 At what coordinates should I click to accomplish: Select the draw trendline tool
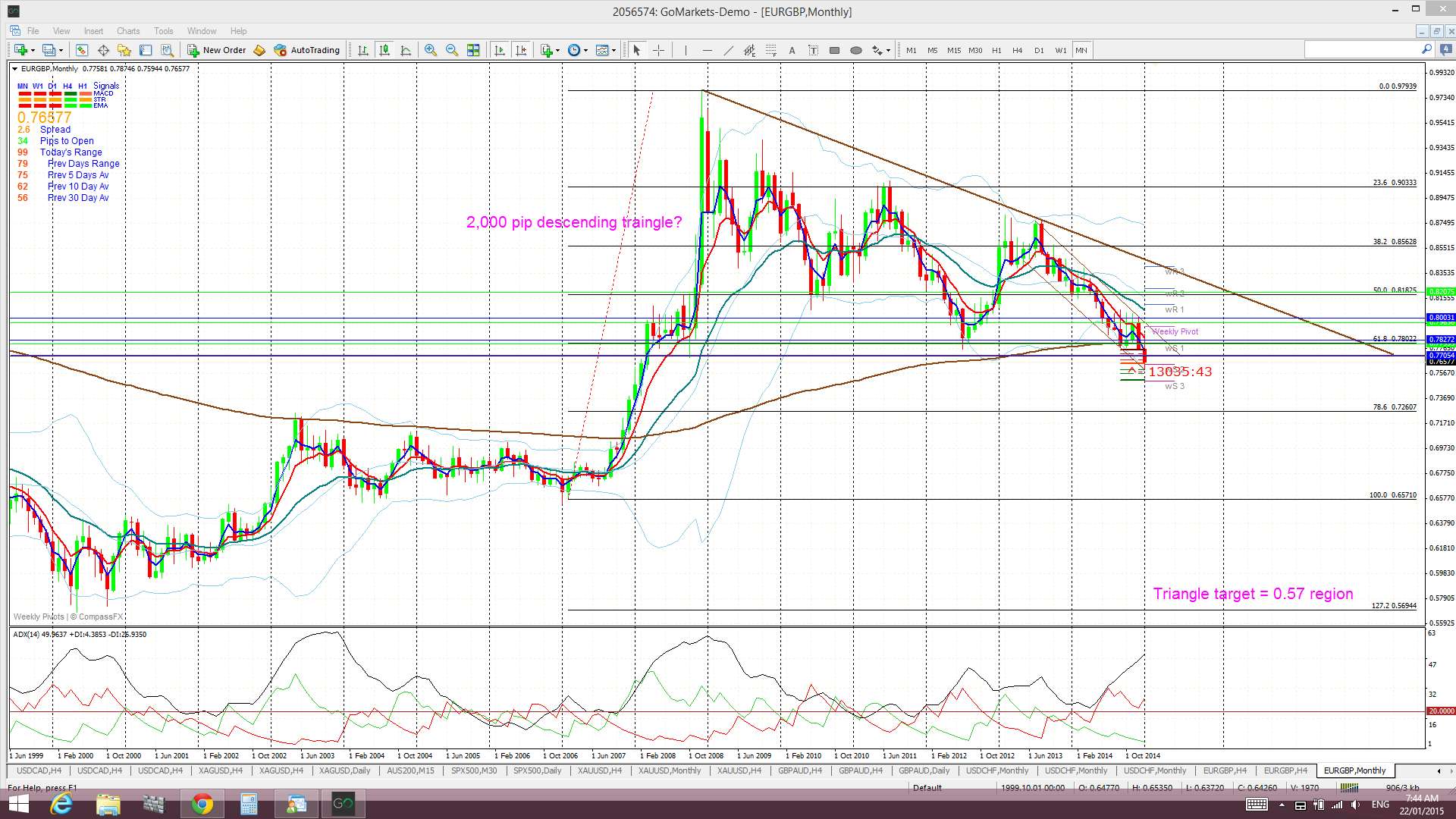[728, 50]
